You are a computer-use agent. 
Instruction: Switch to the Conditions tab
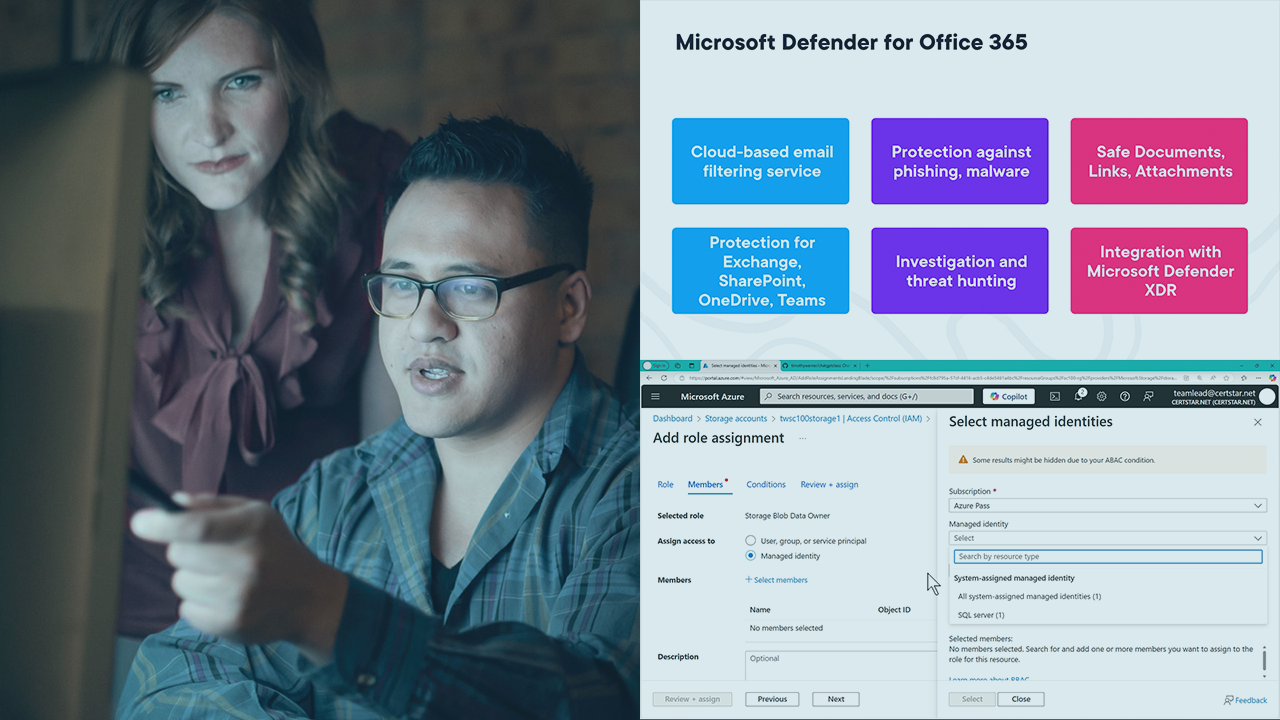pyautogui.click(x=765, y=485)
